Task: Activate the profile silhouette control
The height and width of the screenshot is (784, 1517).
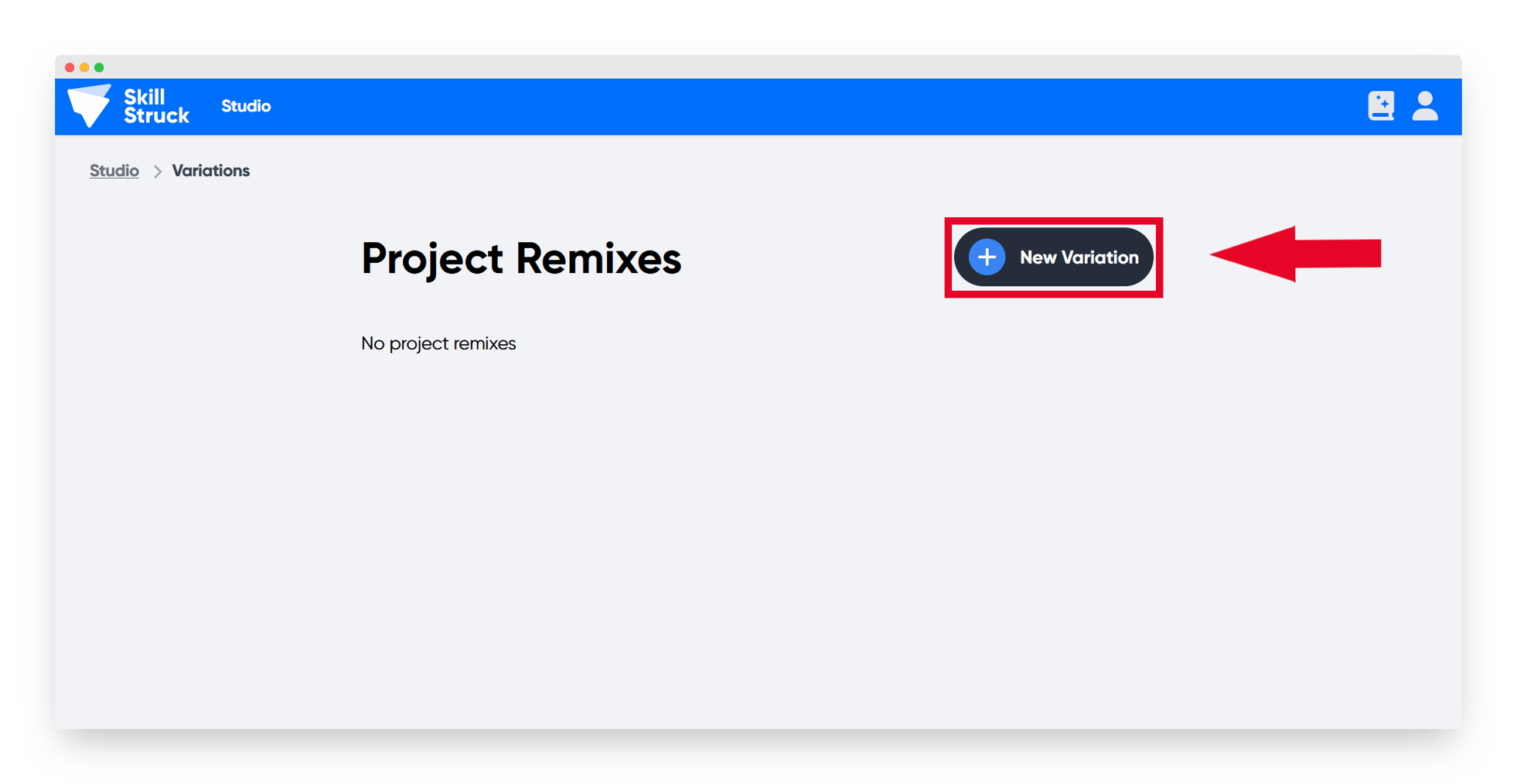Action: point(1426,106)
